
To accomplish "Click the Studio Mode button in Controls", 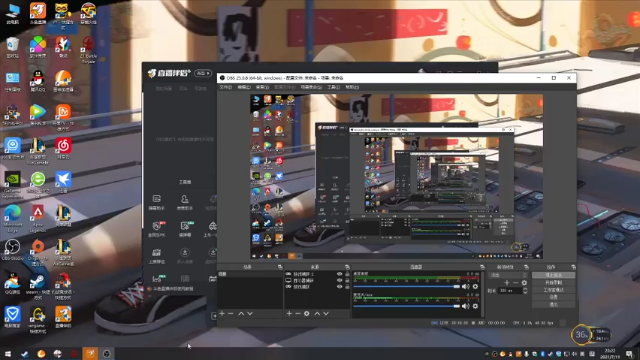I will coord(553,290).
